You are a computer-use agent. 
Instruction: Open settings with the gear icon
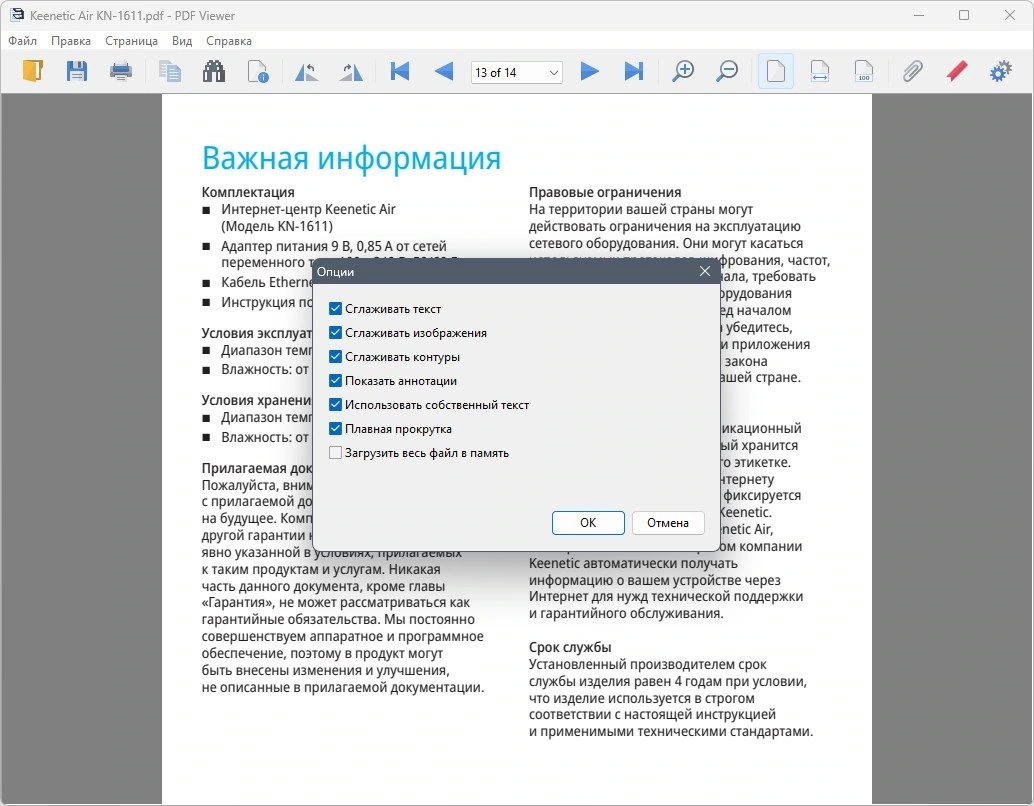pos(1001,71)
